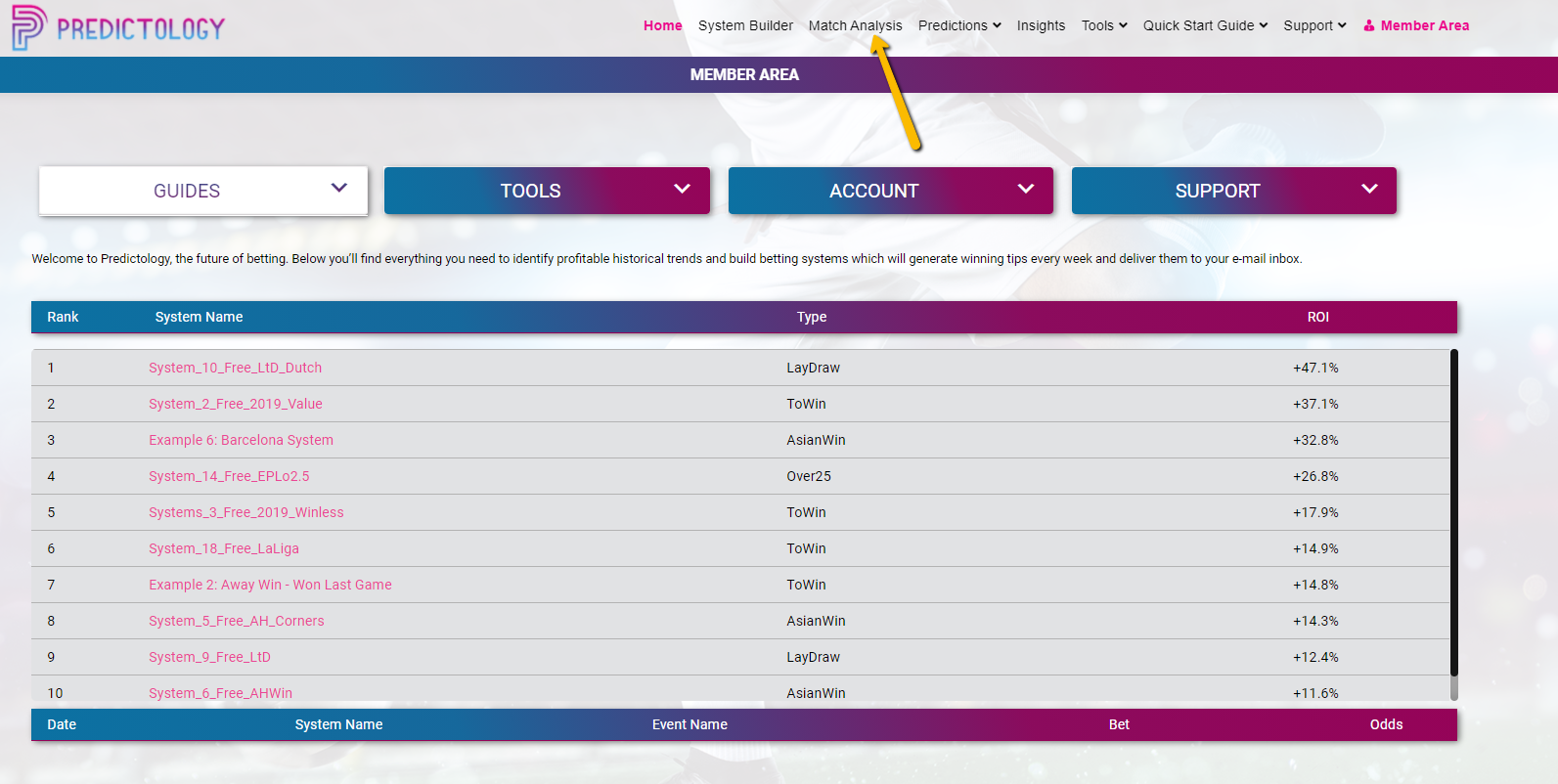The image size is (1558, 784).
Task: Click the Predictology logo
Action: (118, 27)
